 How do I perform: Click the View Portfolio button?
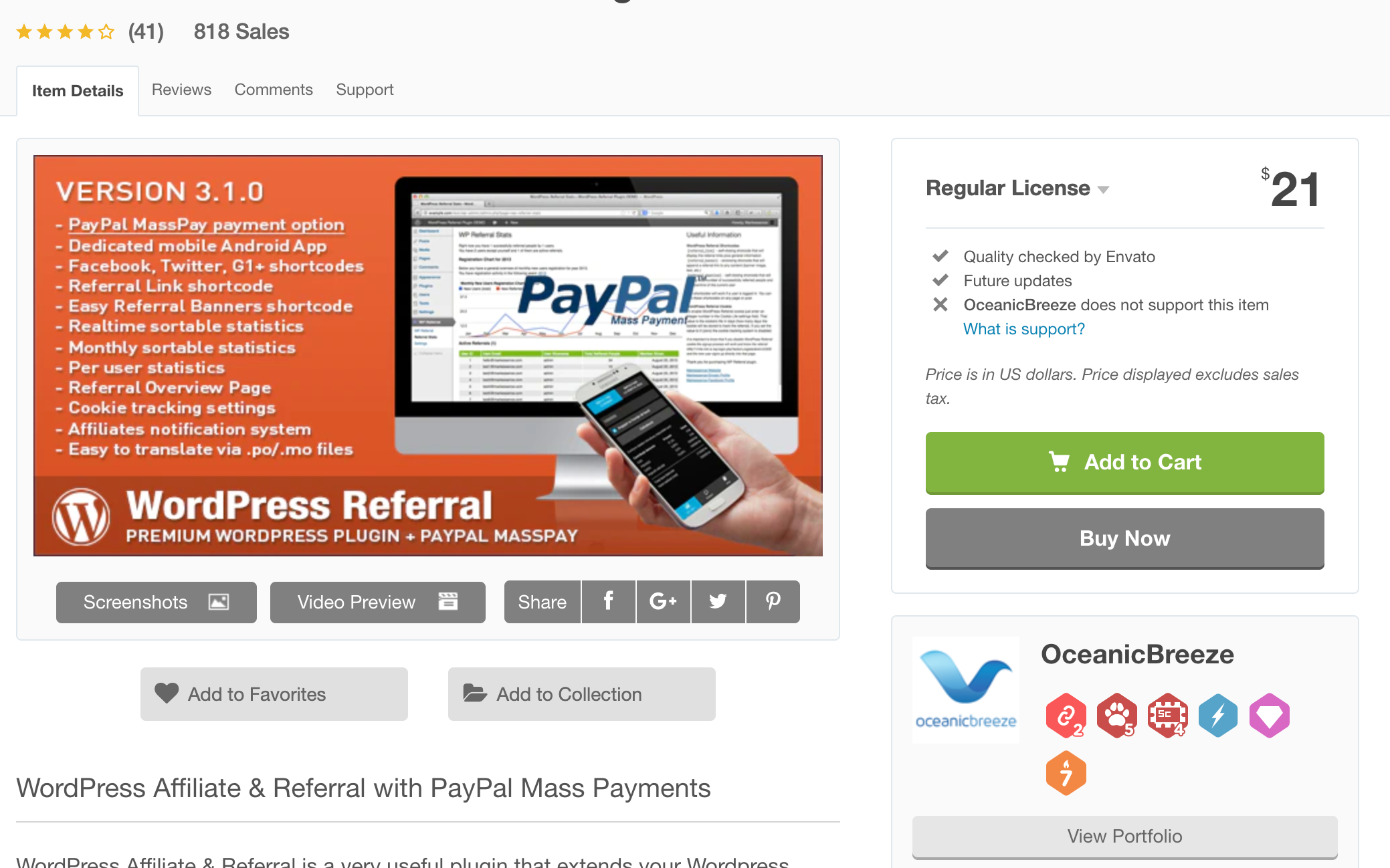[x=1124, y=835]
